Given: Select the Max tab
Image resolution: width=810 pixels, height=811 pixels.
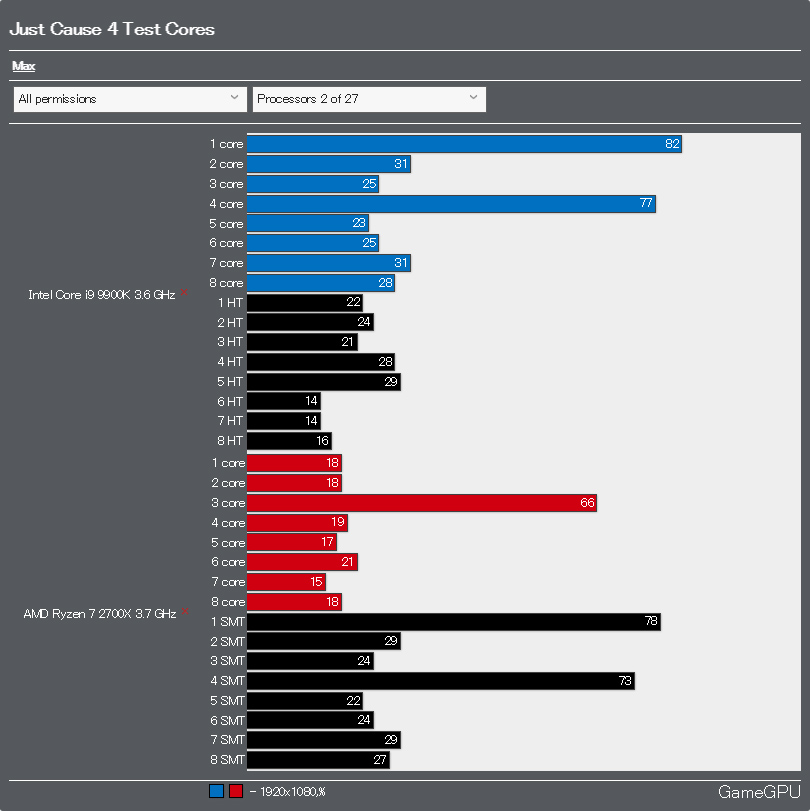Looking at the screenshot, I should (x=23, y=66).
